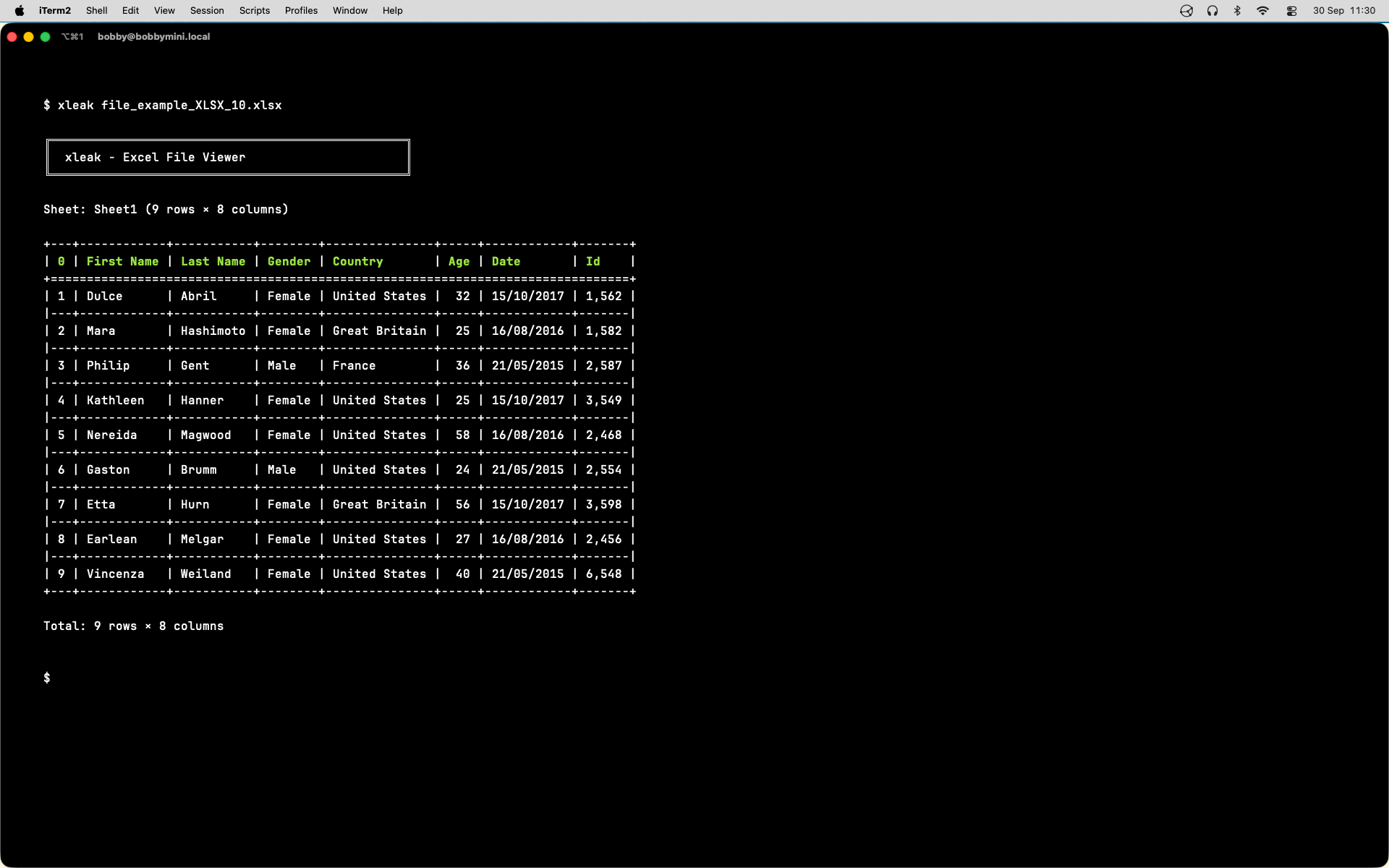Click the headphones menu bar icon
1389x868 pixels.
pyautogui.click(x=1212, y=11)
